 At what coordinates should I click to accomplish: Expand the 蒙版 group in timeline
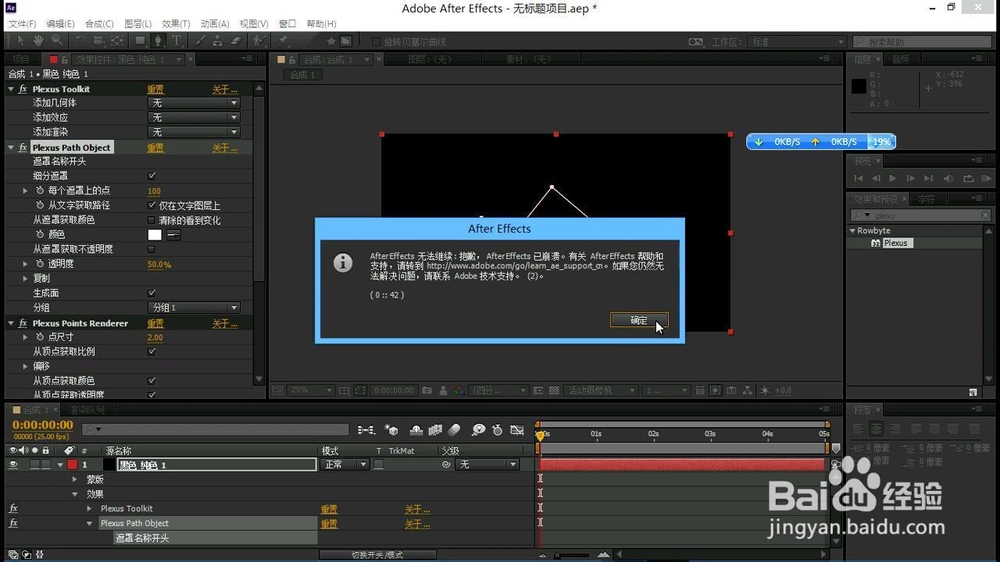pyautogui.click(x=75, y=480)
